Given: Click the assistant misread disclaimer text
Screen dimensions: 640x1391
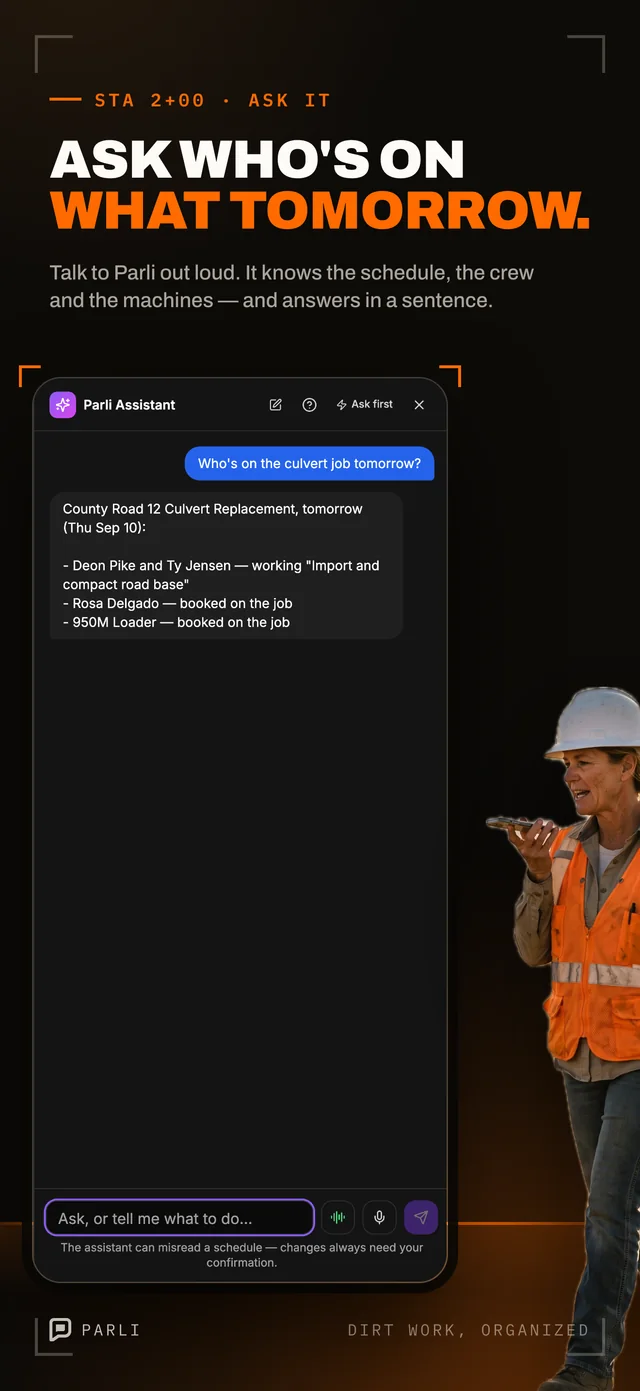Looking at the screenshot, I should [242, 1255].
